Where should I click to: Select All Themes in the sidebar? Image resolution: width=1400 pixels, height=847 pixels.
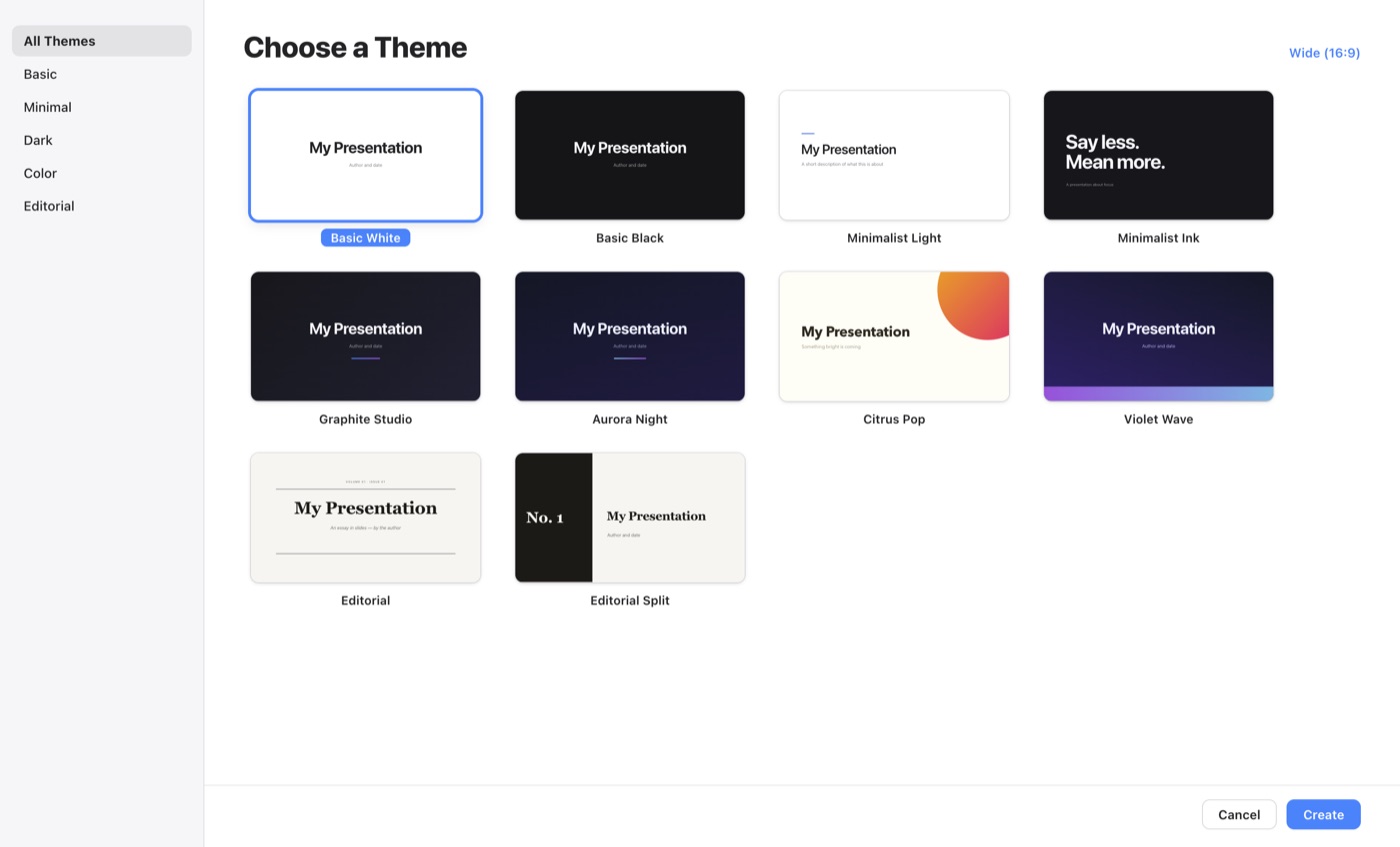coord(101,41)
